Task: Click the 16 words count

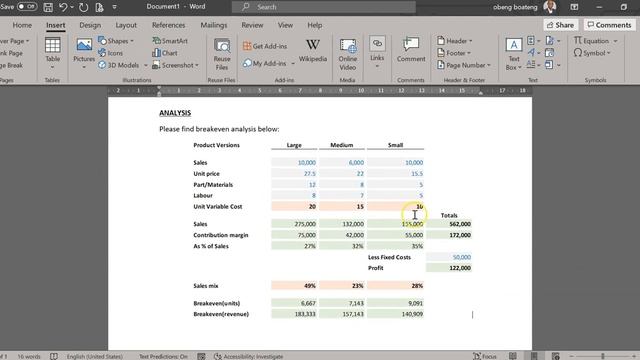Action: (x=29, y=356)
